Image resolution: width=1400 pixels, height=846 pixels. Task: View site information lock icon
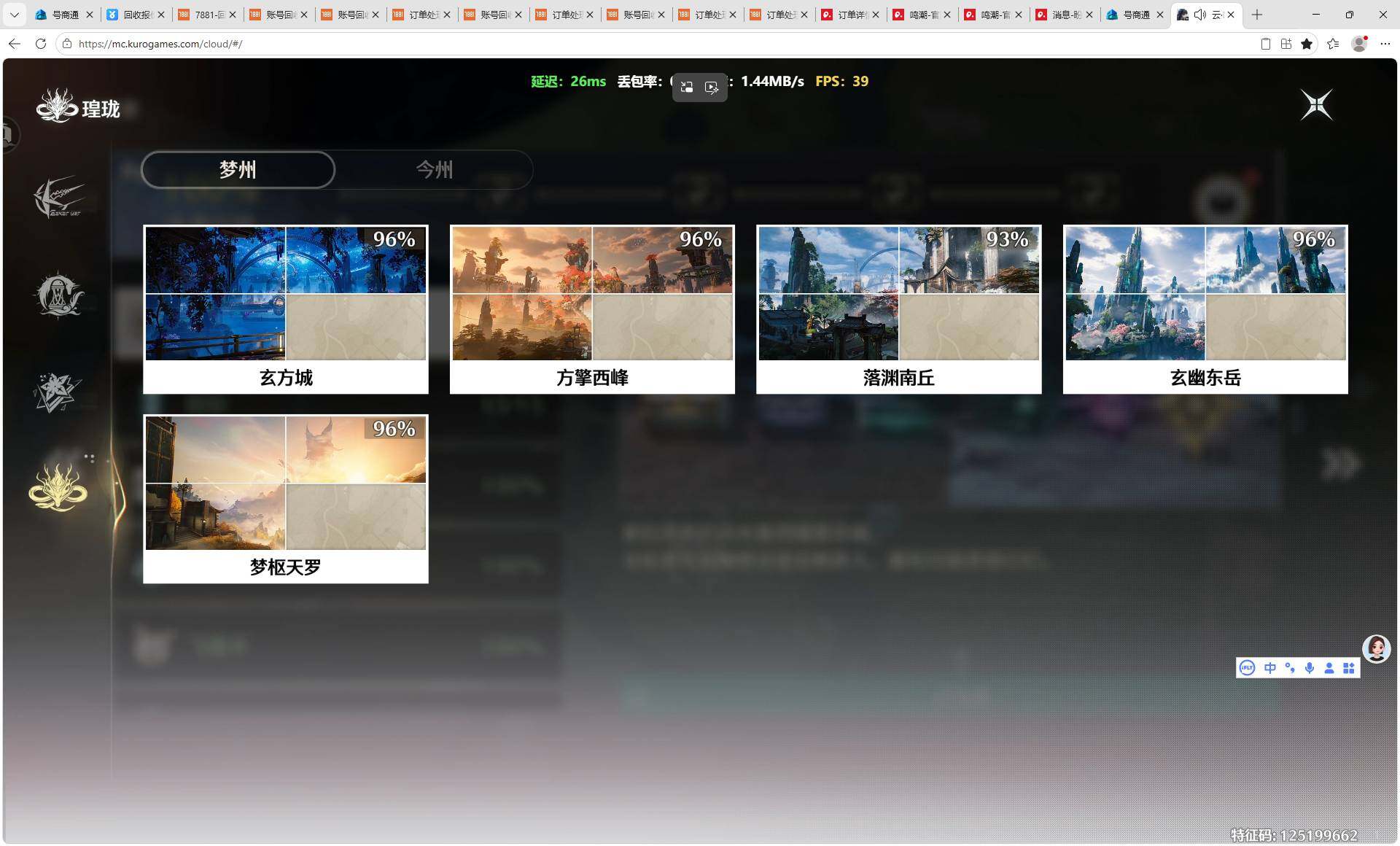[67, 44]
